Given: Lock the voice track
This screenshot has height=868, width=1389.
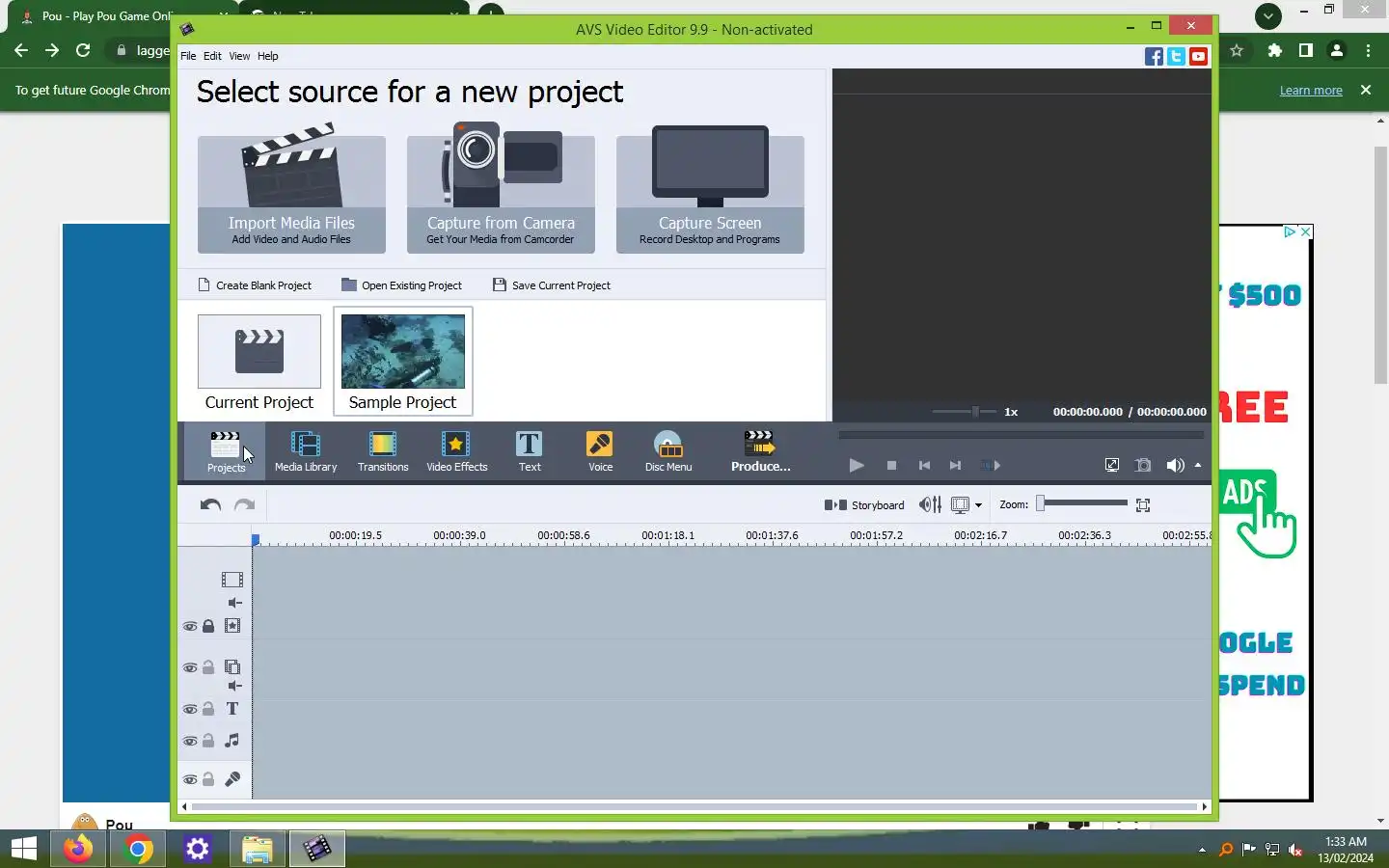Looking at the screenshot, I should tap(208, 779).
